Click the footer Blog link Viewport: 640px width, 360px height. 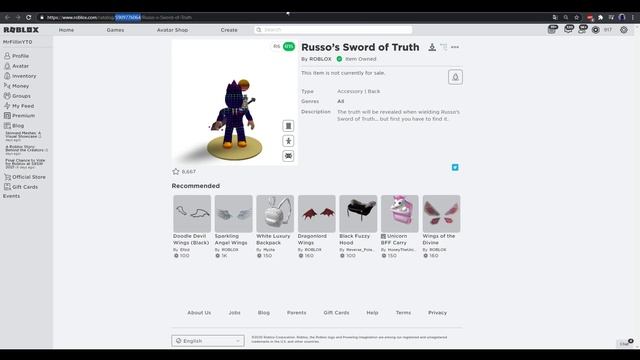[x=264, y=313]
